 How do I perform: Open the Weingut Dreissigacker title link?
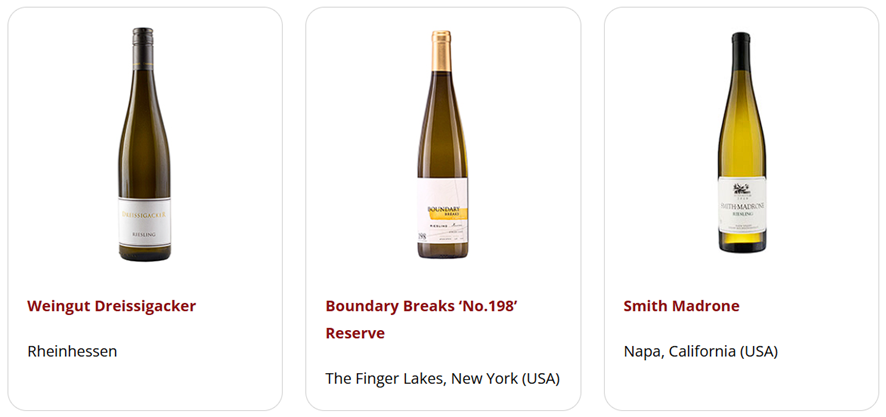(111, 306)
